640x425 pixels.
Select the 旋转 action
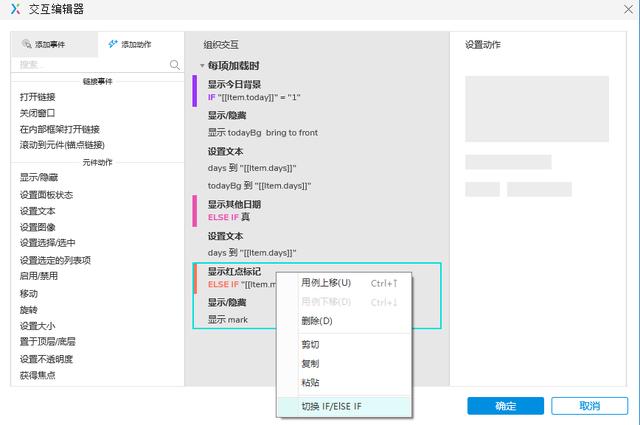point(29,310)
